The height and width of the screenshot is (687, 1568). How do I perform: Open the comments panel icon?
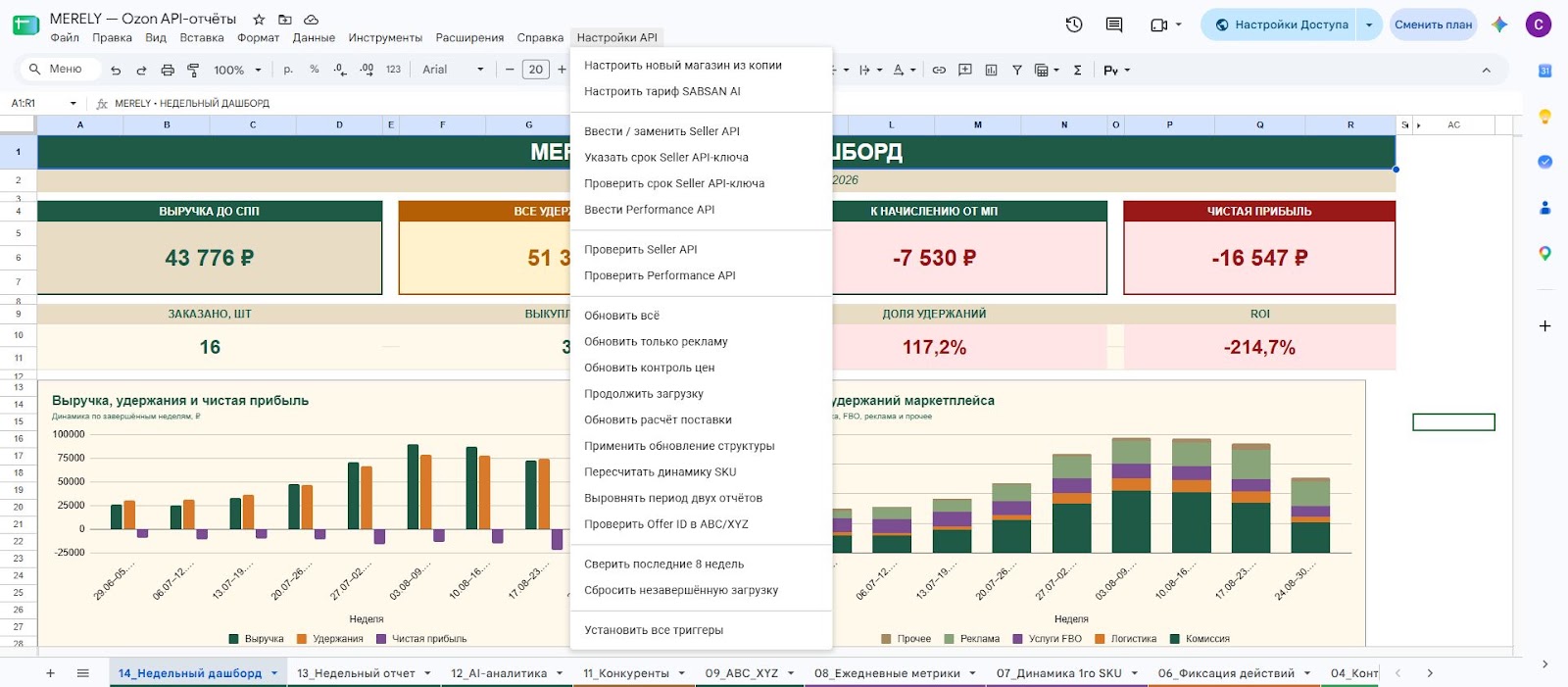1114,25
